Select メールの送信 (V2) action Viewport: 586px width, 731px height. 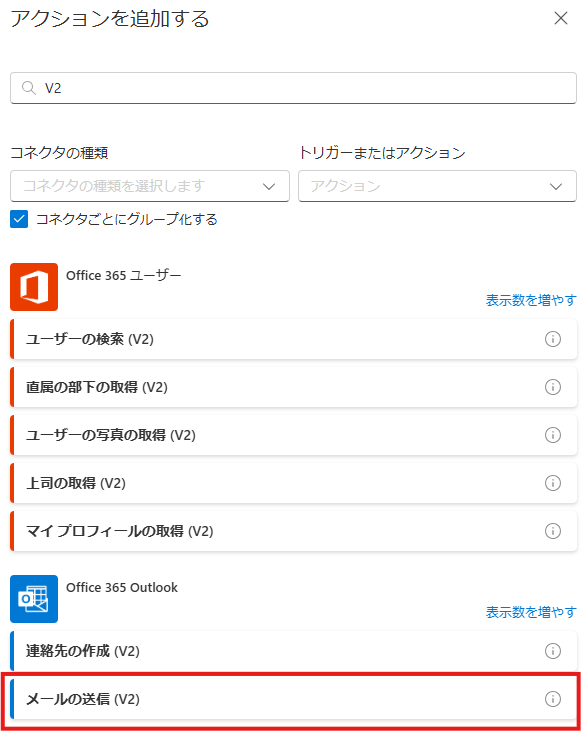(x=293, y=699)
